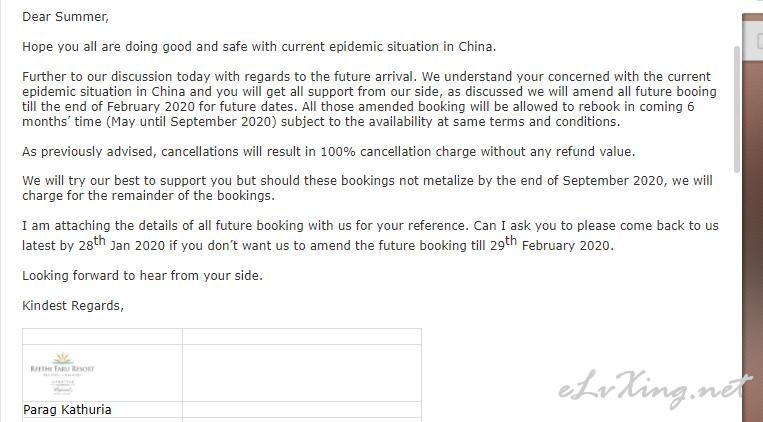Click the eLvXing.net watermark text

point(655,389)
